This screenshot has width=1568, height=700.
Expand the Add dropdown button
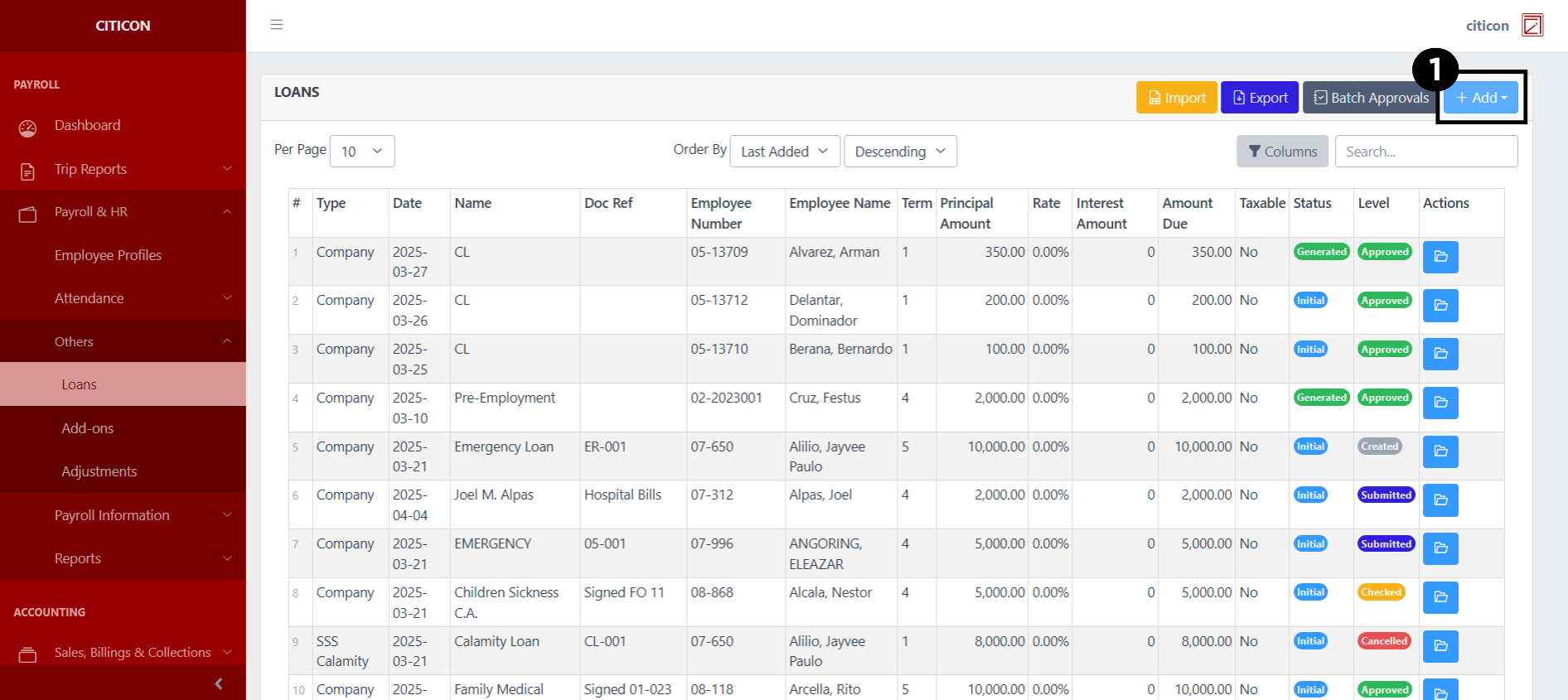pos(1481,98)
